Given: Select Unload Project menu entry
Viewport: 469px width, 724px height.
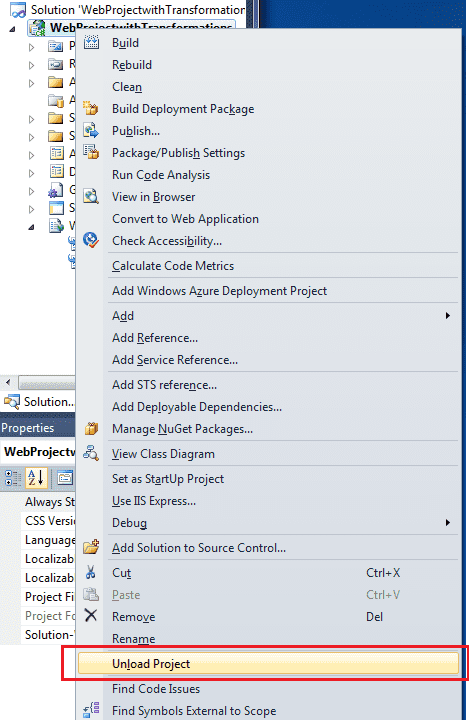Looking at the screenshot, I should pyautogui.click(x=268, y=664).
